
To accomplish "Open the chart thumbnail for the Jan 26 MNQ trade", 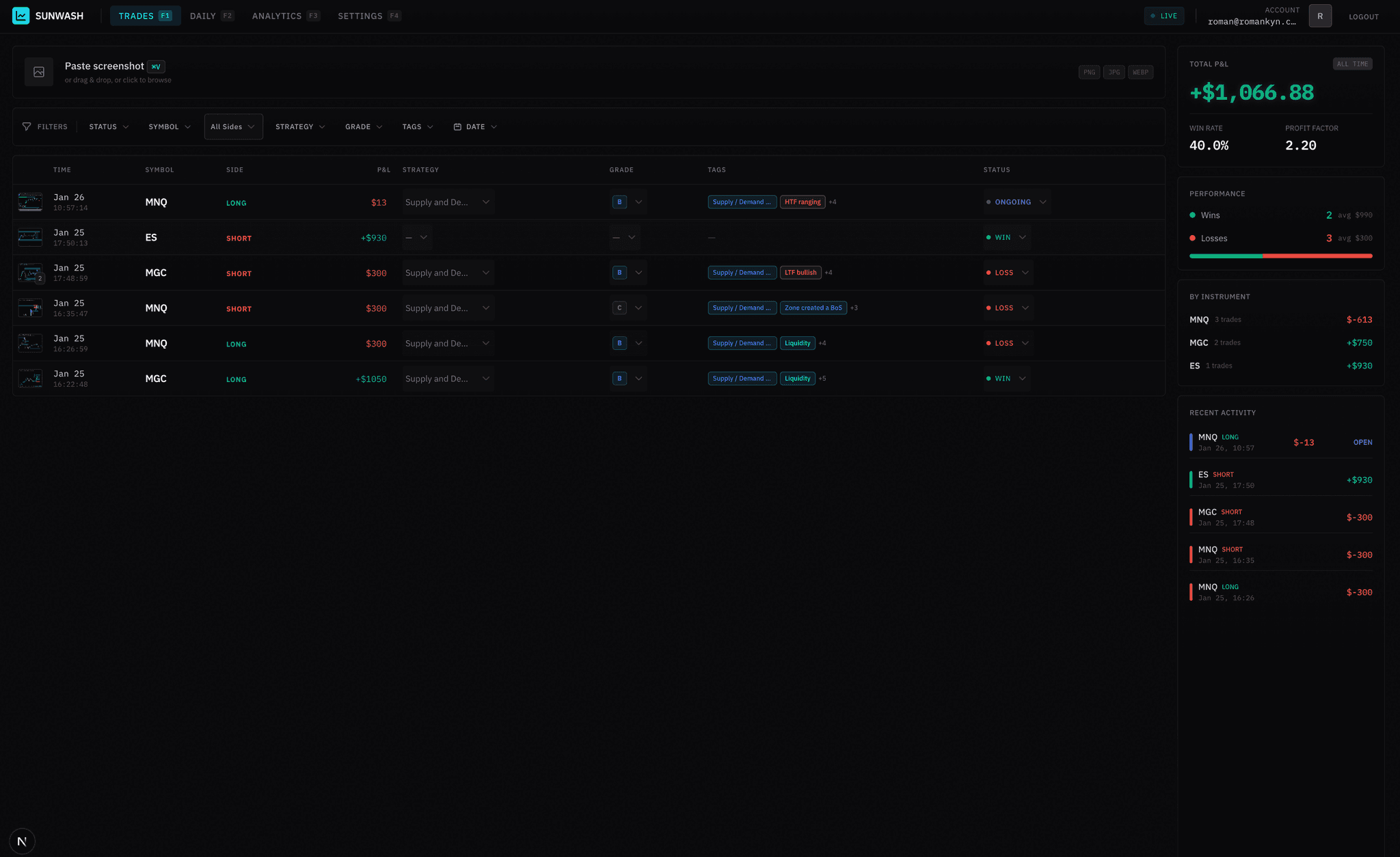I will pos(30,202).
